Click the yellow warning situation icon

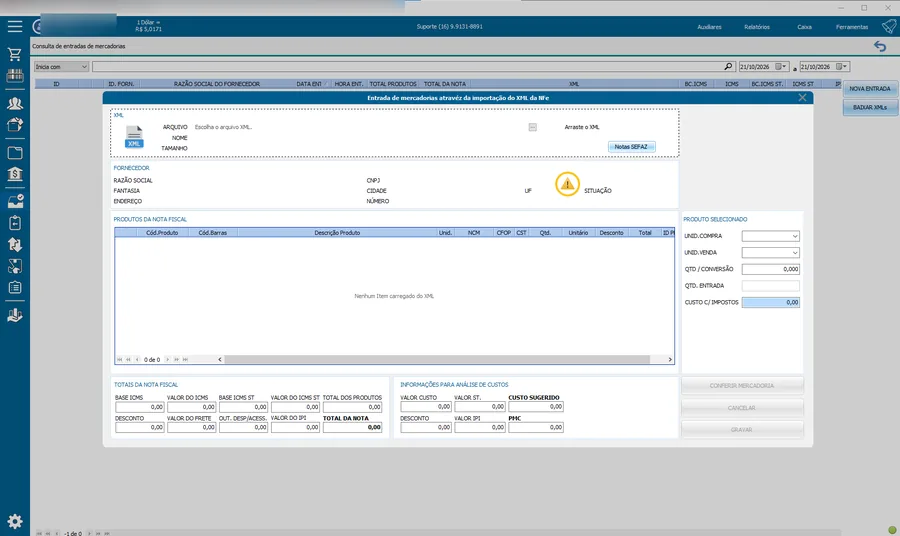[567, 184]
